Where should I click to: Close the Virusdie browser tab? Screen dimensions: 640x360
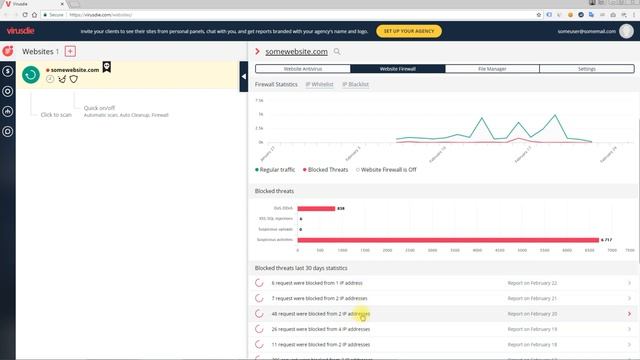(x=62, y=4)
